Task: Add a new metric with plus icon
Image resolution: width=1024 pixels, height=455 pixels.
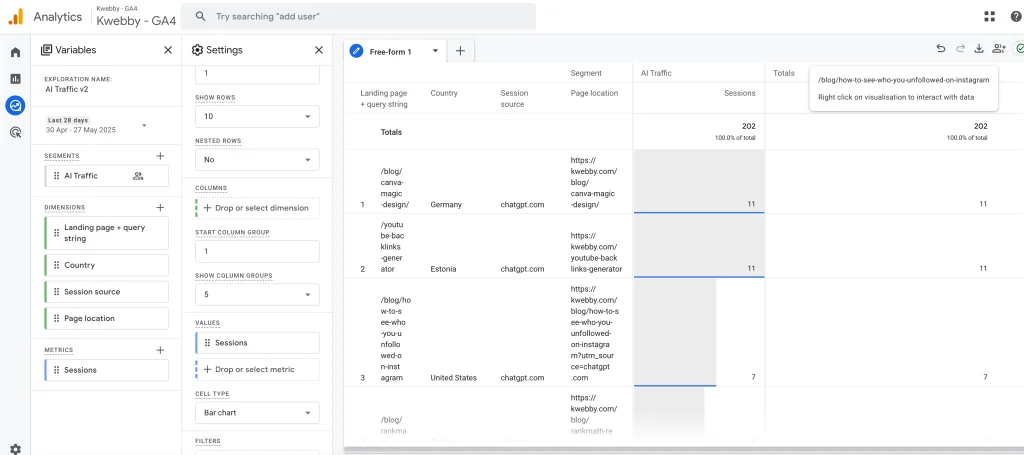Action: pos(160,350)
